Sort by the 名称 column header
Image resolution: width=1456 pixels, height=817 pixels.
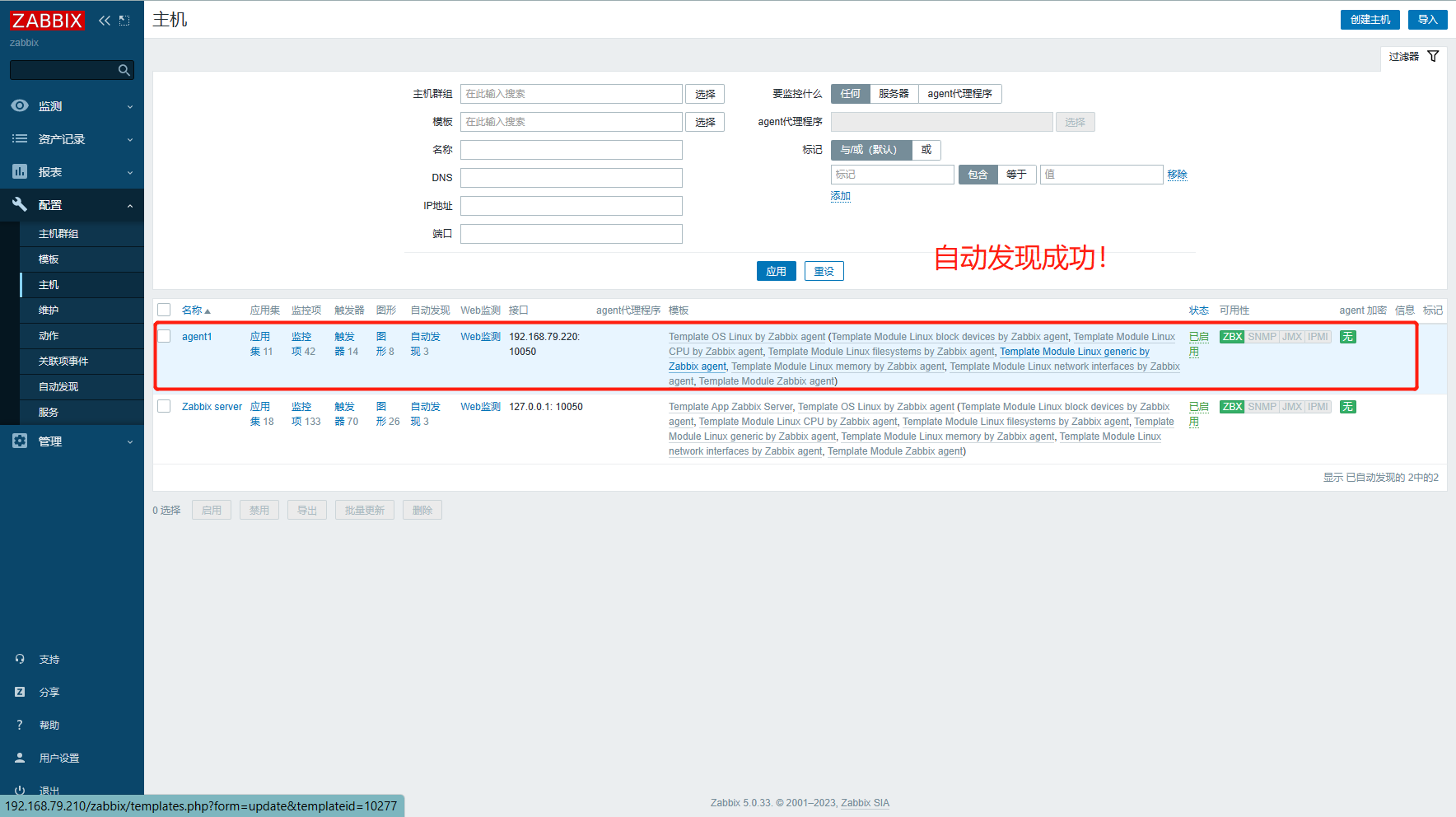click(x=196, y=310)
